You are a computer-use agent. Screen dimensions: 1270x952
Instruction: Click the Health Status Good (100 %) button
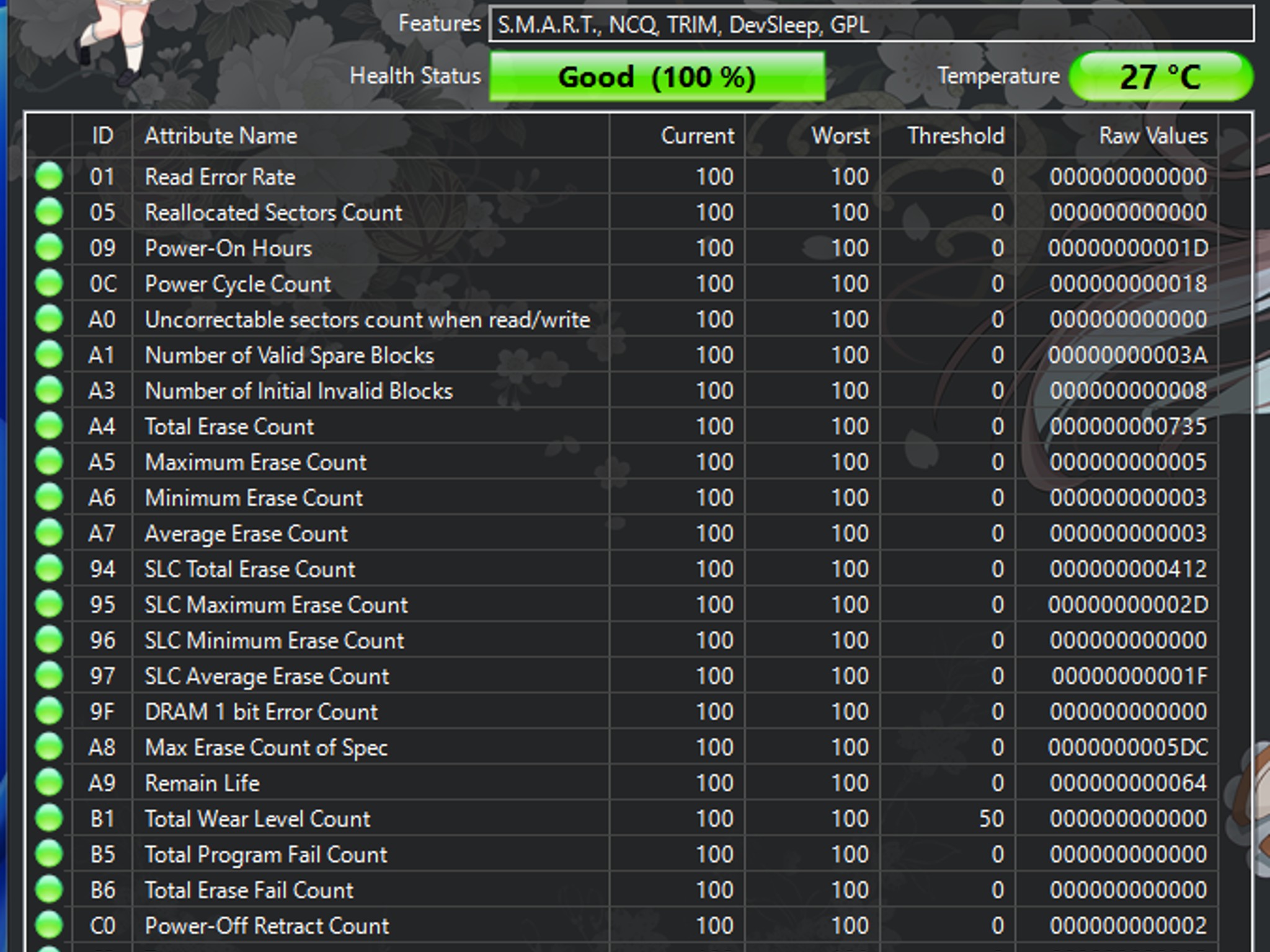657,77
